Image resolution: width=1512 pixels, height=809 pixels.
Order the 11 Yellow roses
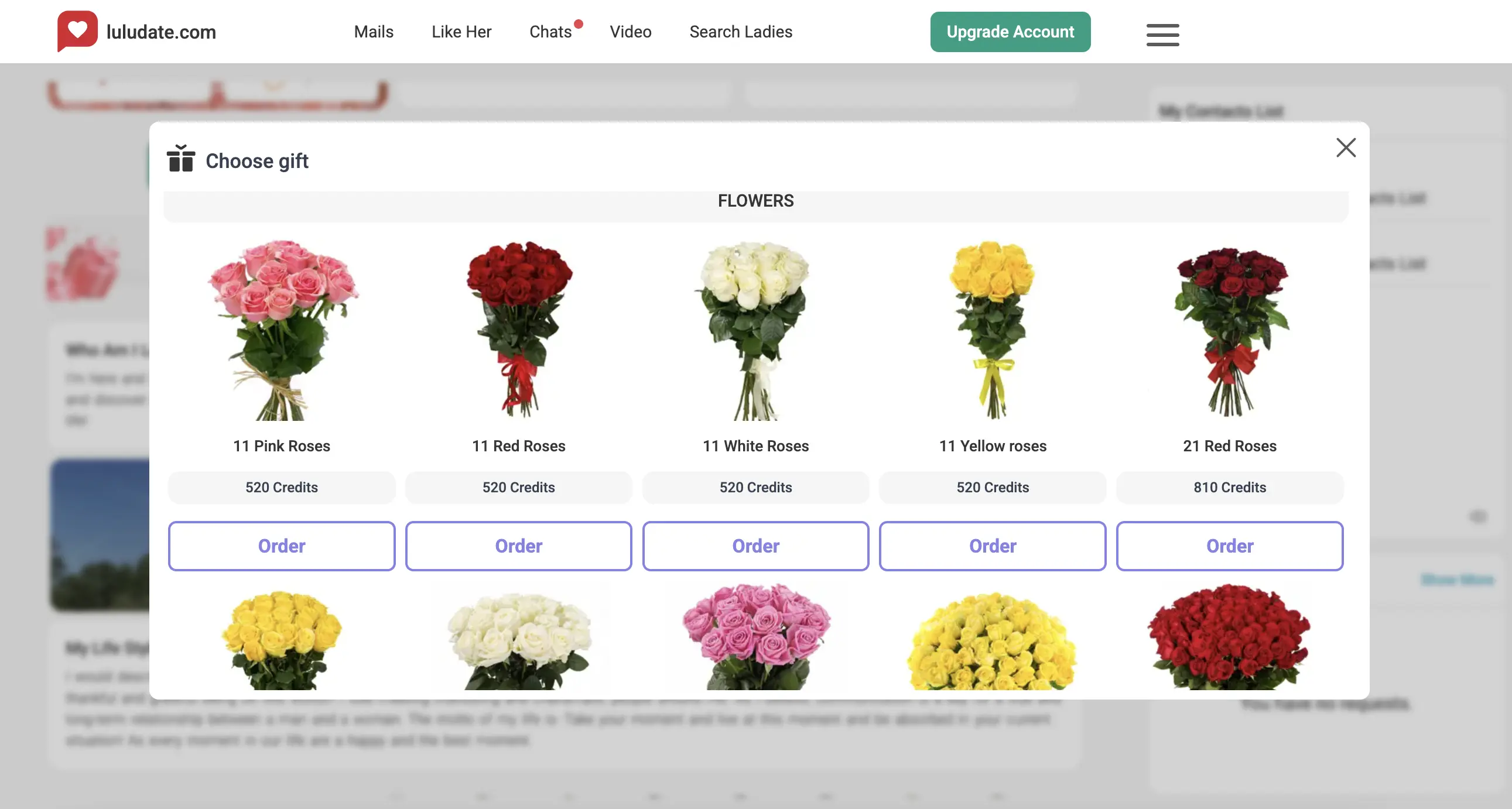(992, 546)
